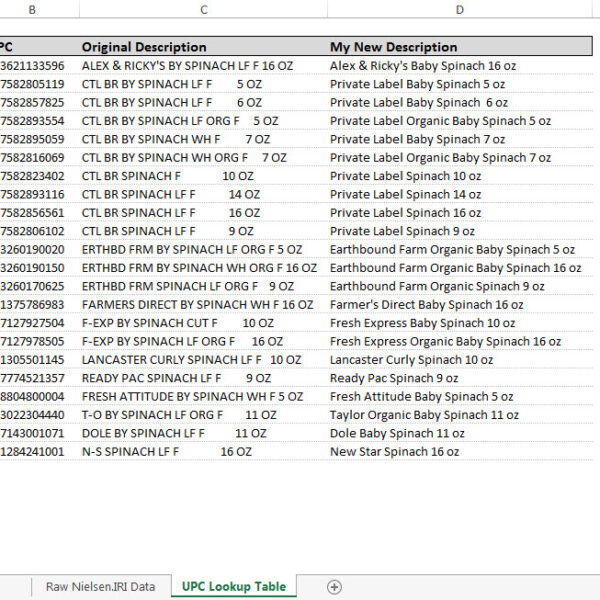Select UPC cell 1284241001
600x600 pixels.
[x=40, y=451]
